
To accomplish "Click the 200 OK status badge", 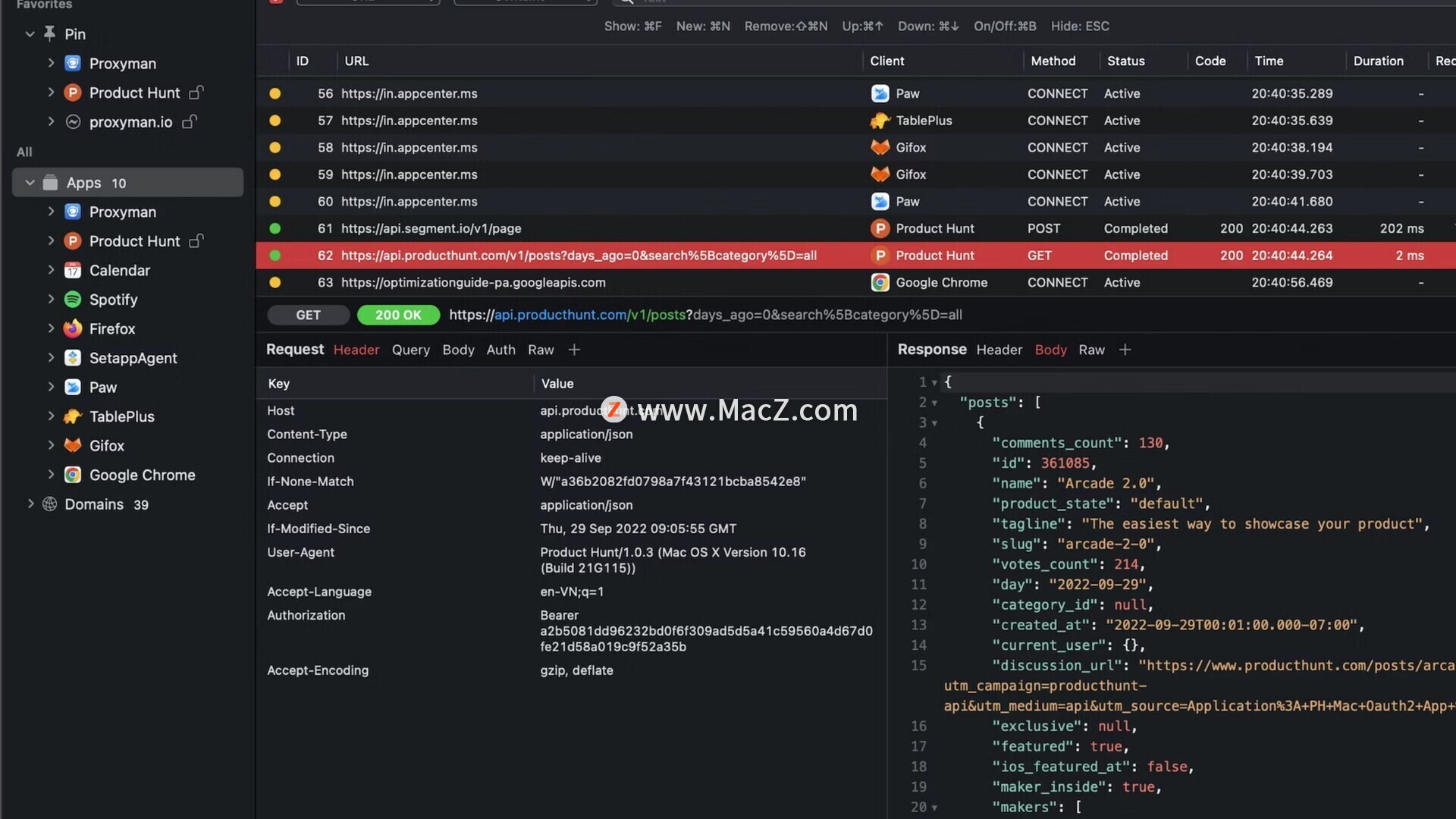I will (x=398, y=315).
